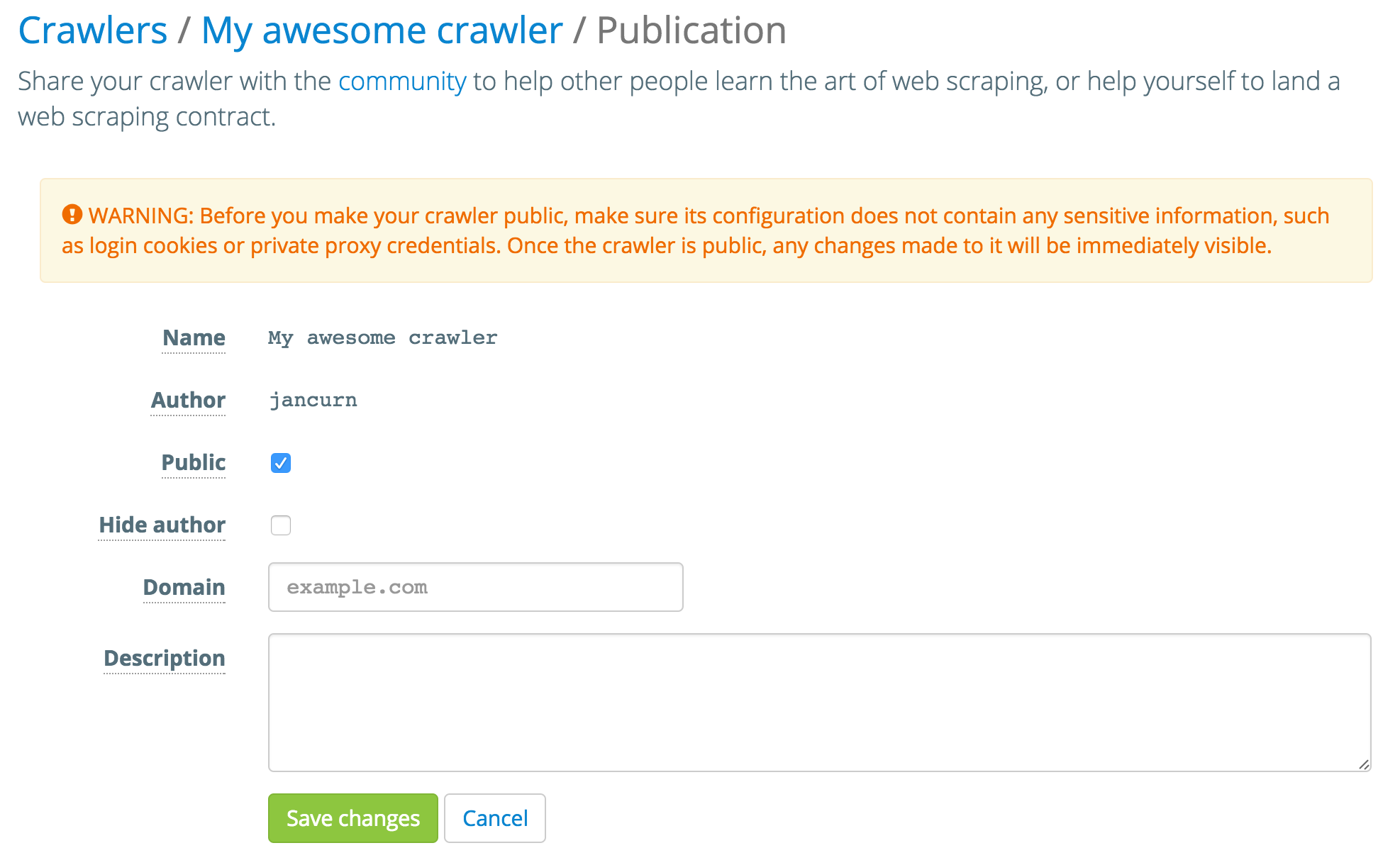Click the Public field label
1400x865 pixels.
tap(193, 463)
